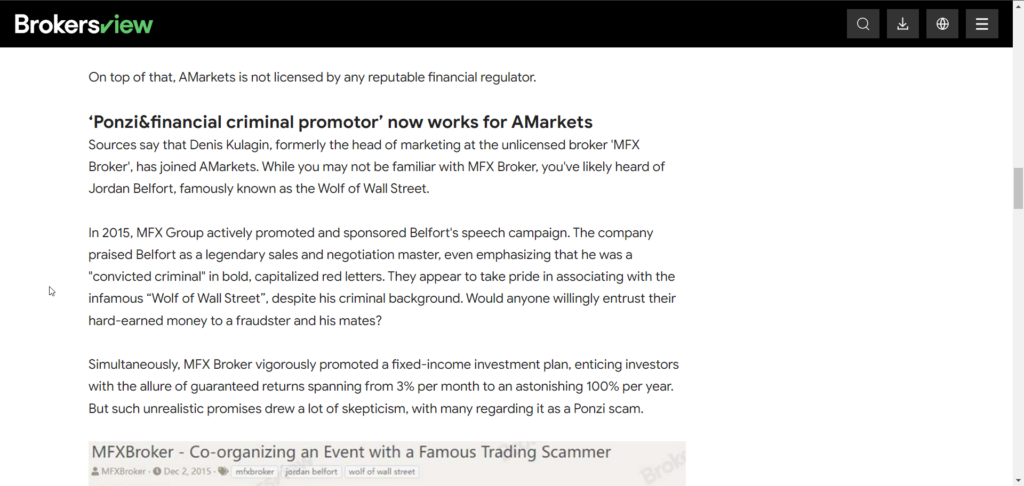Click the 'mfxbroker' tag label
1024x486 pixels.
(x=255, y=472)
